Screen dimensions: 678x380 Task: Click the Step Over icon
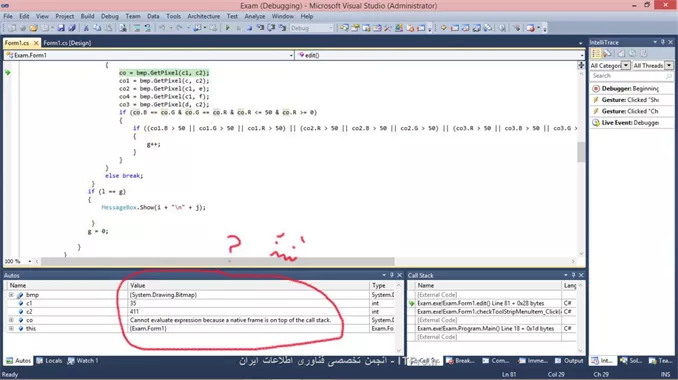tap(271, 28)
